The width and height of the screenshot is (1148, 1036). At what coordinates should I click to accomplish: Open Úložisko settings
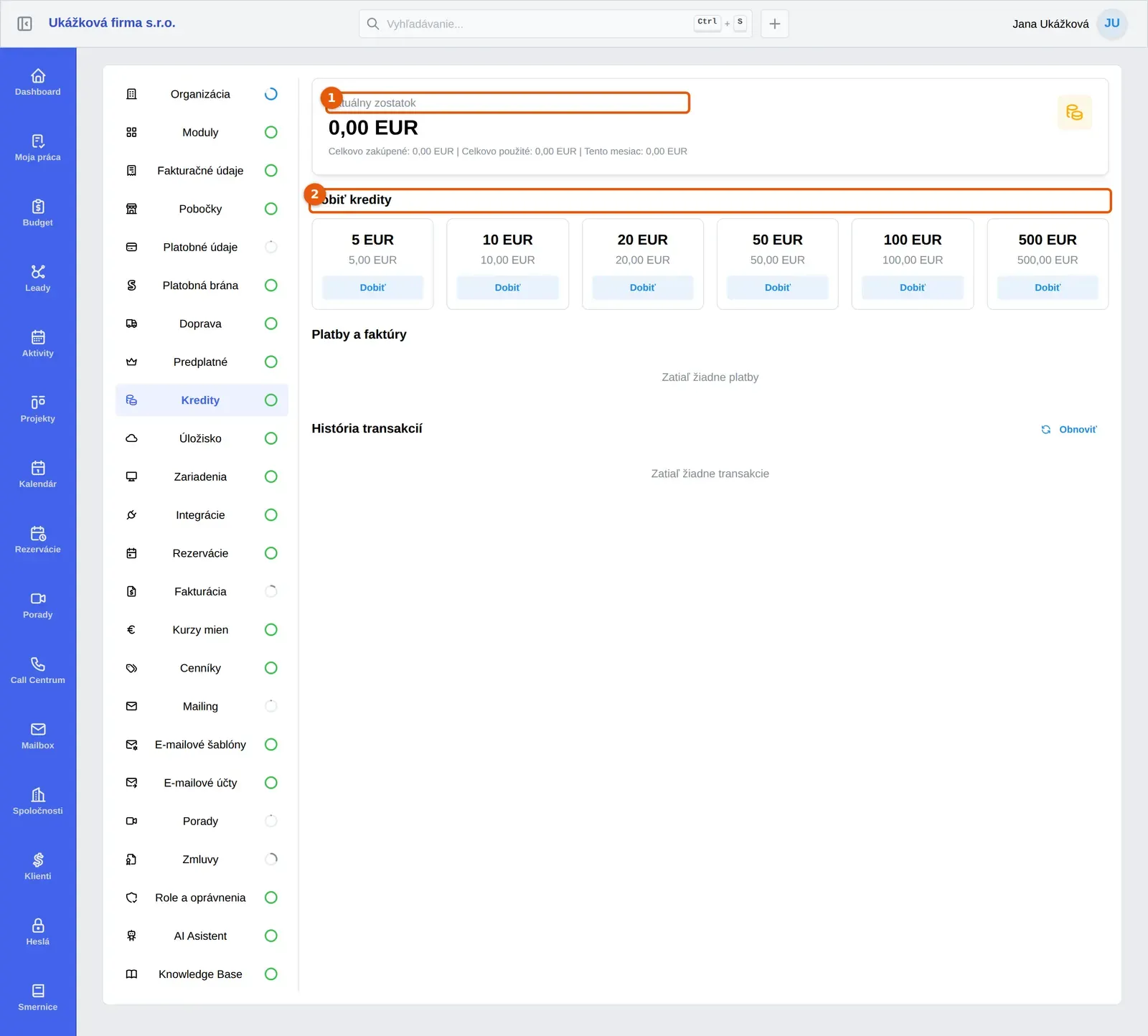tap(202, 438)
